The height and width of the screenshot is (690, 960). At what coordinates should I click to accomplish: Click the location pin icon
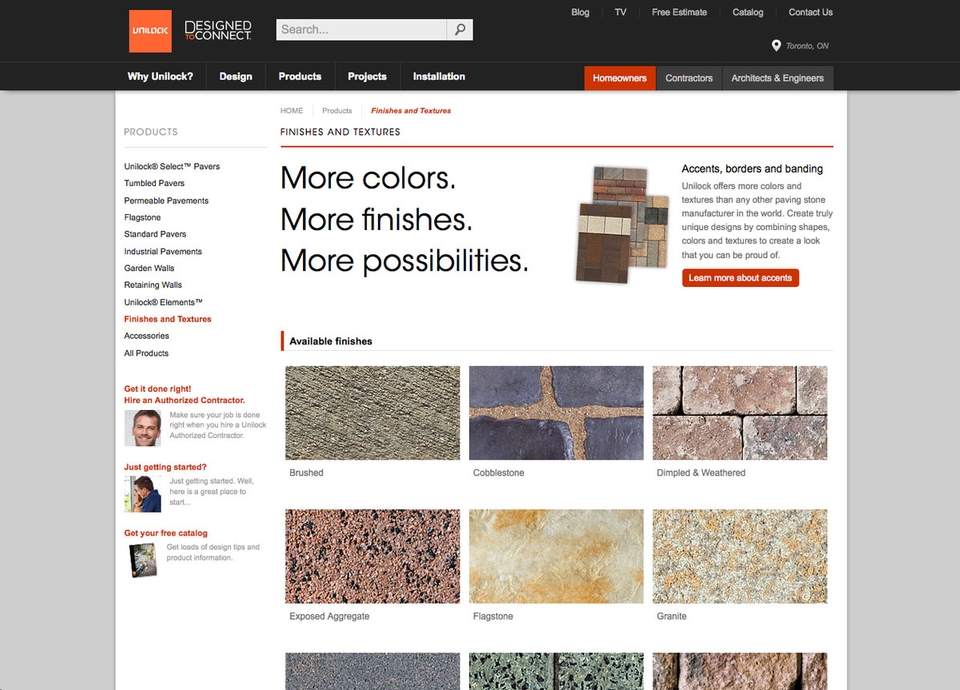(x=776, y=45)
